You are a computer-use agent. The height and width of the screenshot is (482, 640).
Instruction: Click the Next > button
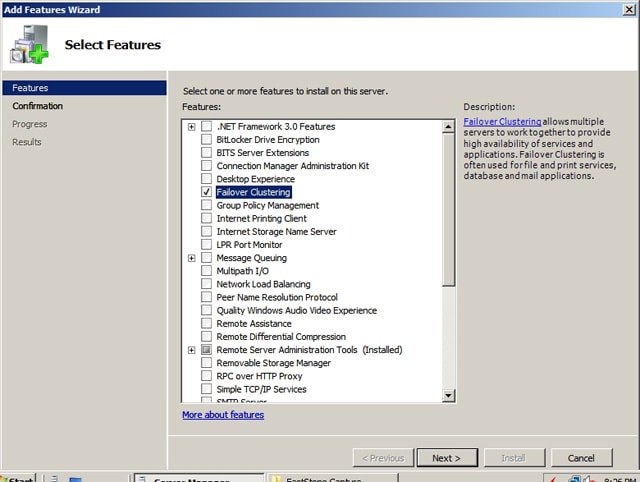tap(447, 458)
